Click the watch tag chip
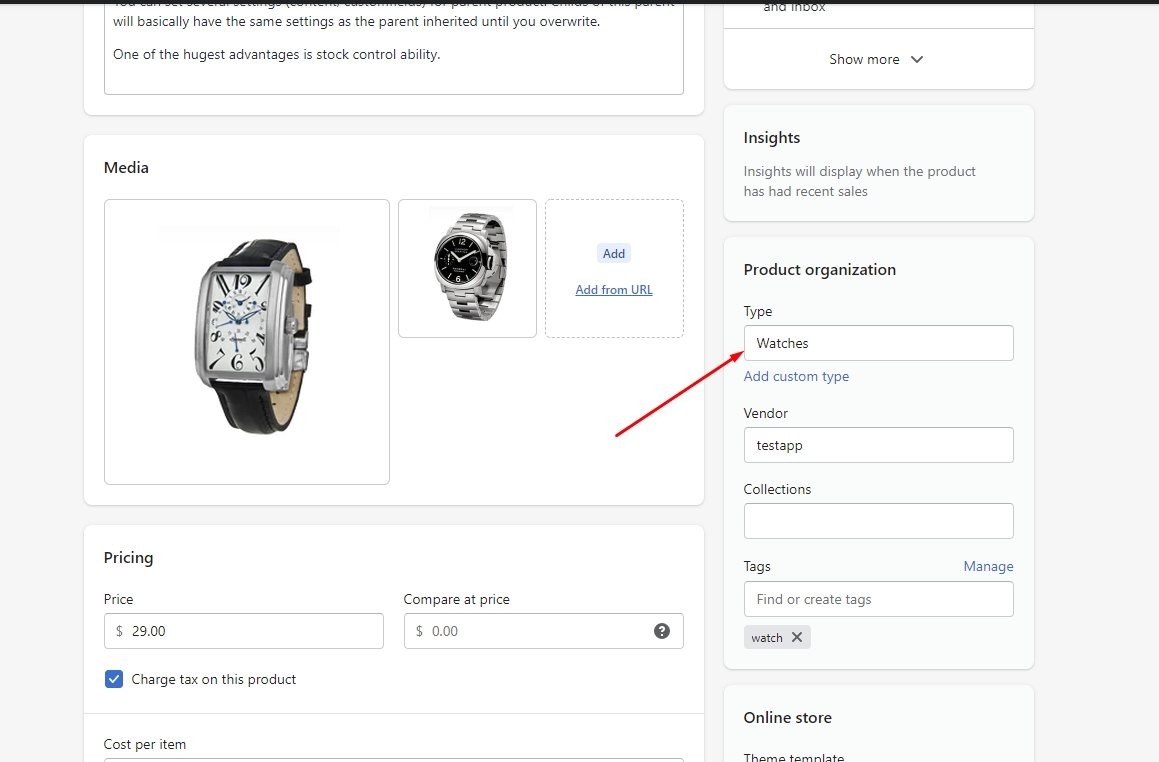 767,638
